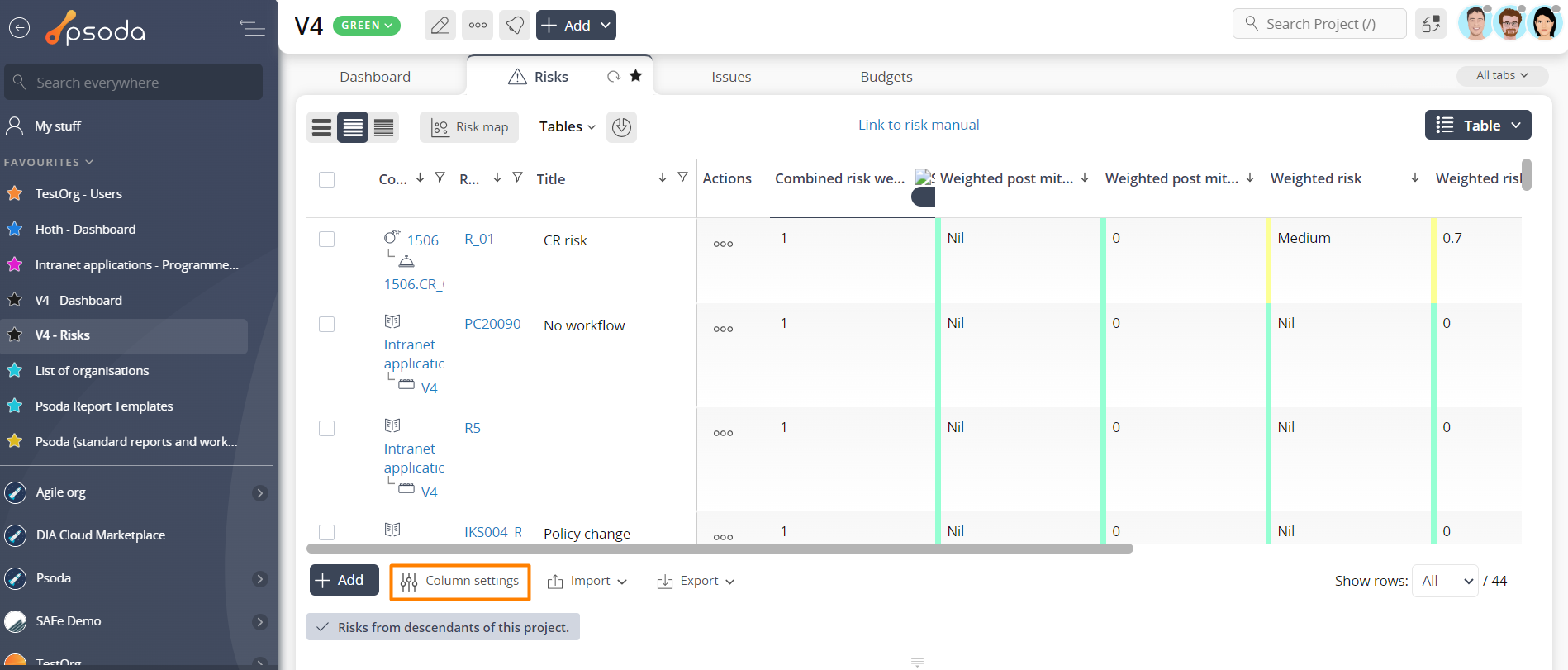Filter the Co... column
1568x670 pixels.
click(440, 178)
